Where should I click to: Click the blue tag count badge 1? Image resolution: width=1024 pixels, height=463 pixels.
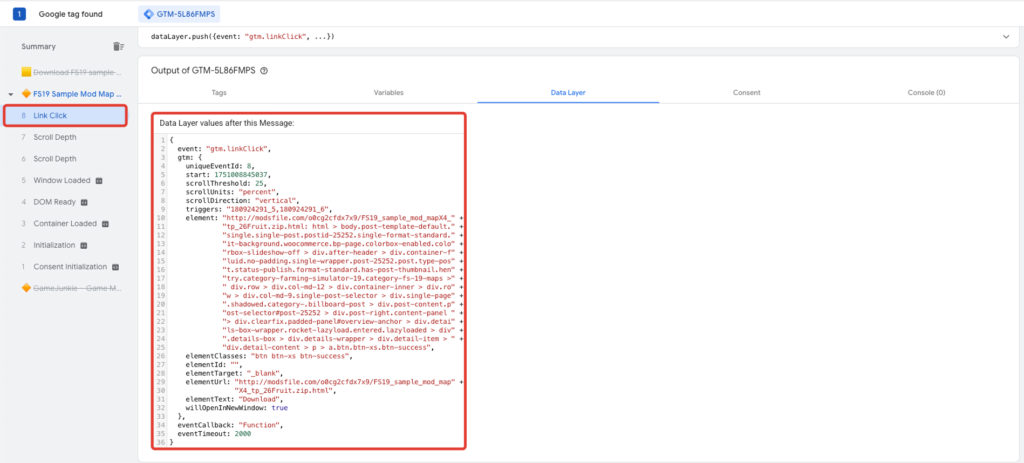pos(20,14)
